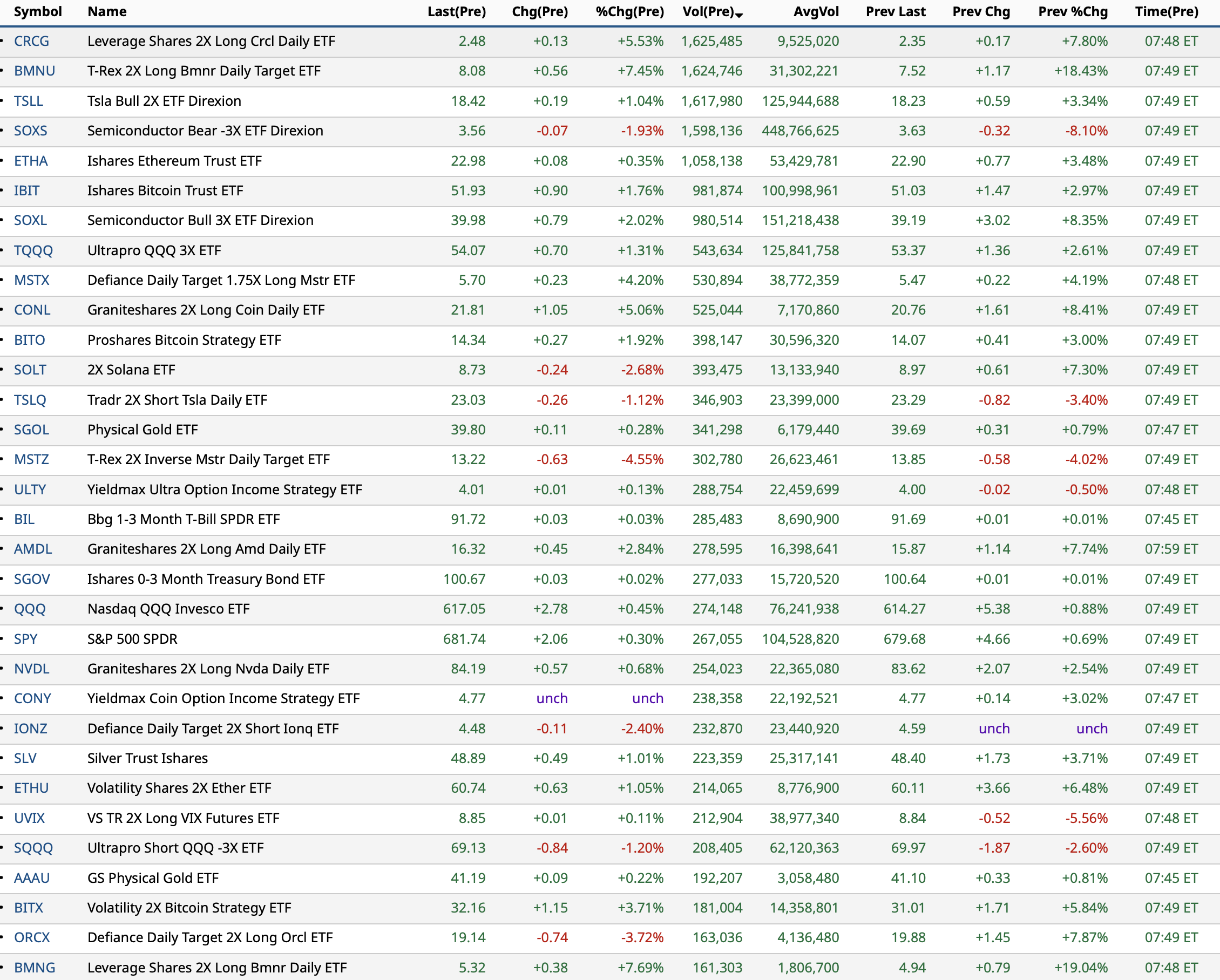The height and width of the screenshot is (980, 1220).
Task: Click the sort arrow beside Vol(Pre)
Action: pyautogui.click(x=739, y=14)
